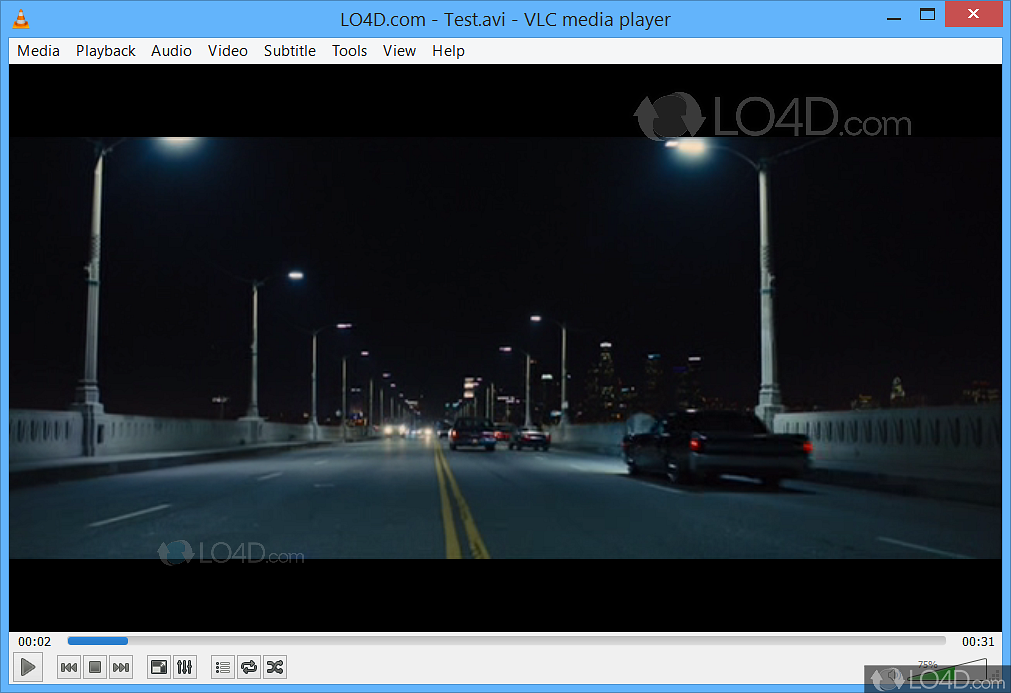Screen dimensions: 1011x693
Task: Open the Media menu
Action: (x=39, y=51)
